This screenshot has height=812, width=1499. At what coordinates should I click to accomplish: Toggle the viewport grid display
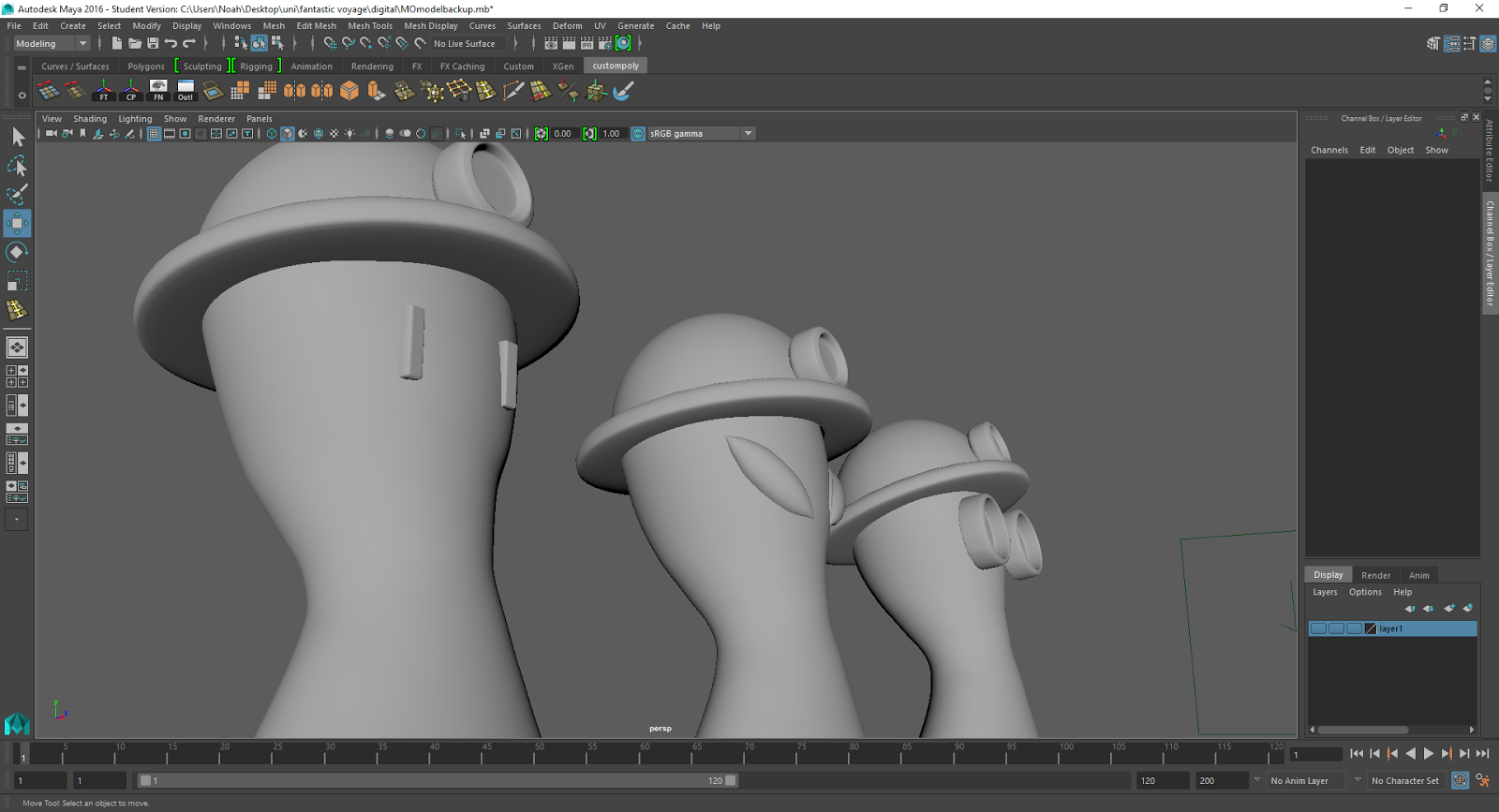154,134
